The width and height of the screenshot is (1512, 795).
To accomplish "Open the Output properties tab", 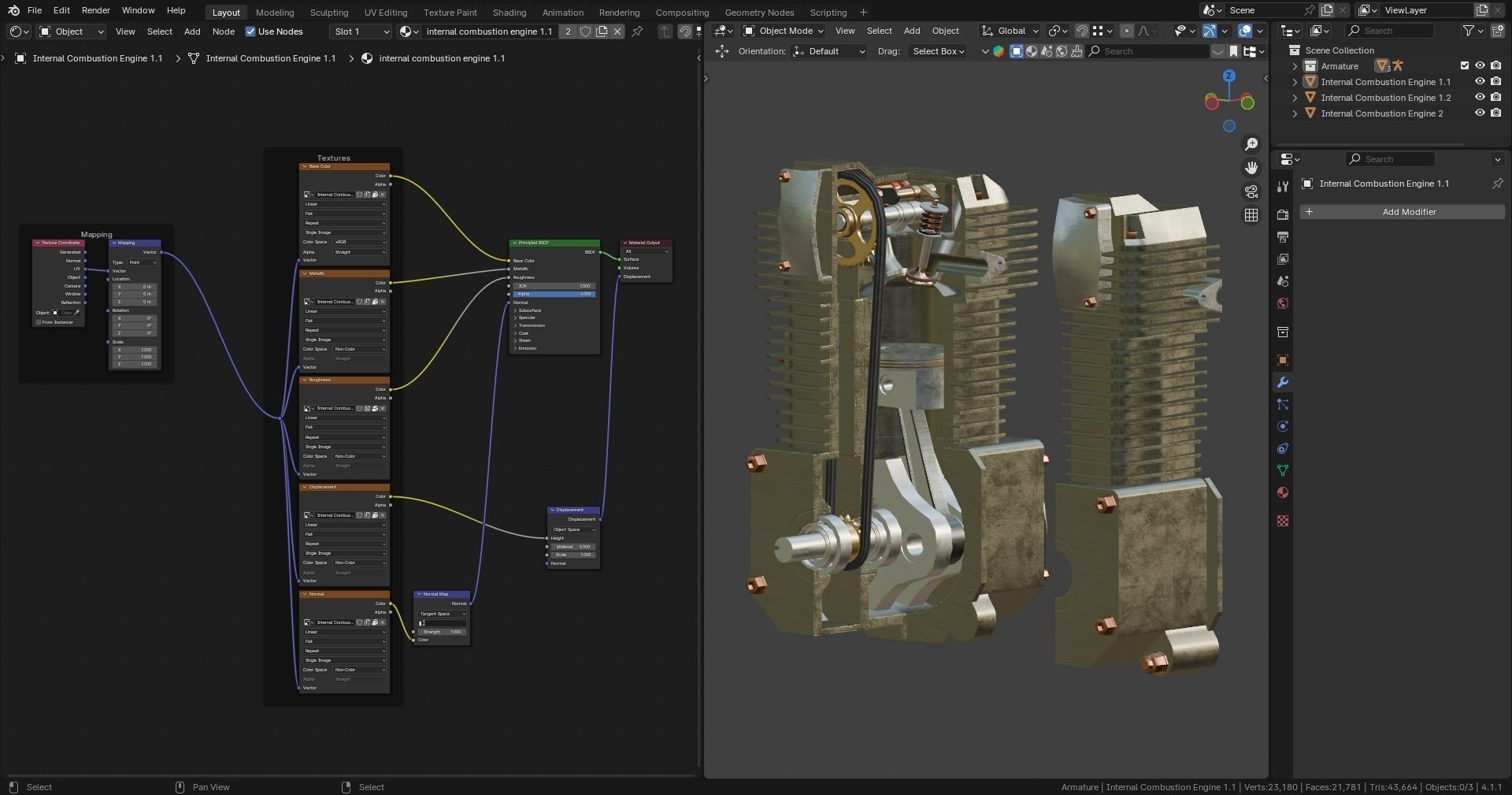I will click(x=1282, y=236).
